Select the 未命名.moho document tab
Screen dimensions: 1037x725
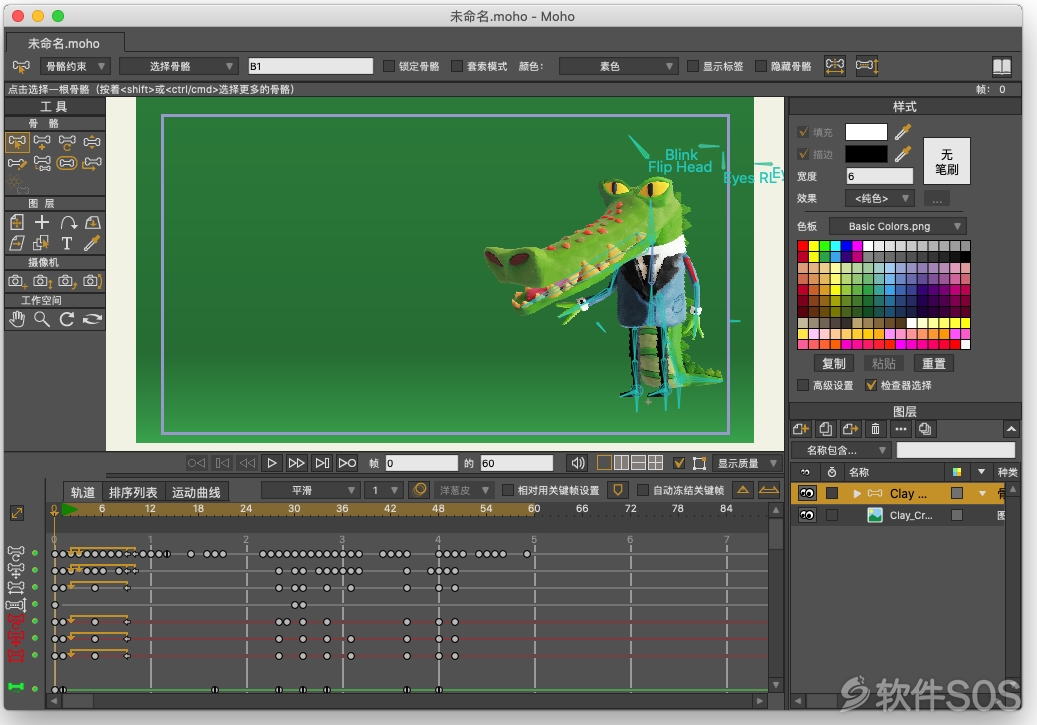(64, 44)
